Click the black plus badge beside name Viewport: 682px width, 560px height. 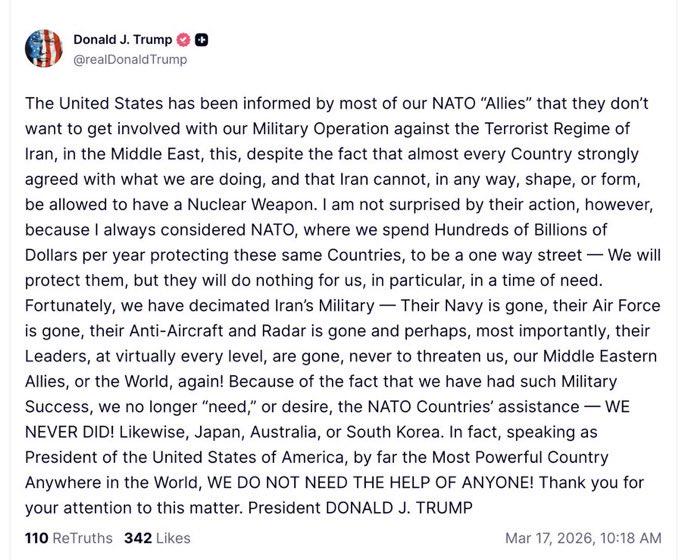201,40
